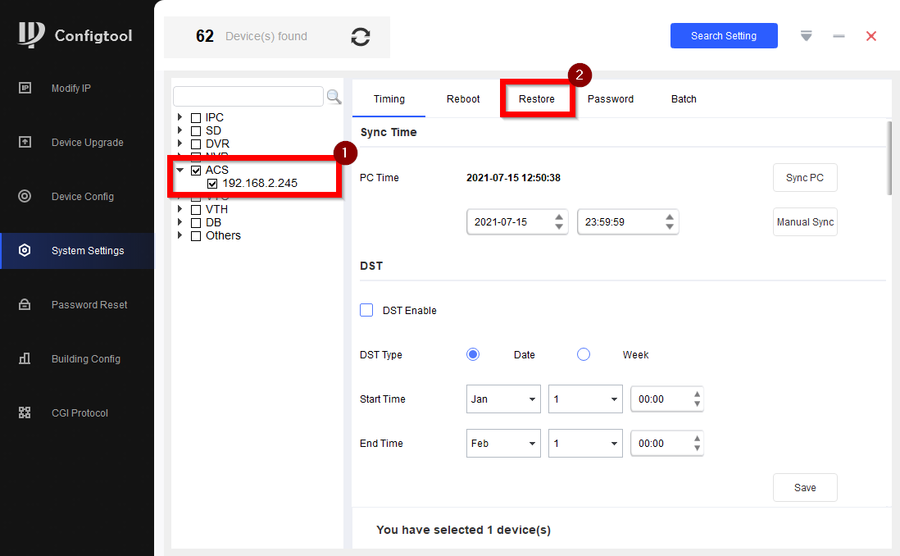The height and width of the screenshot is (556, 900).
Task: Open Building Config sidebar icon
Action: 25,358
